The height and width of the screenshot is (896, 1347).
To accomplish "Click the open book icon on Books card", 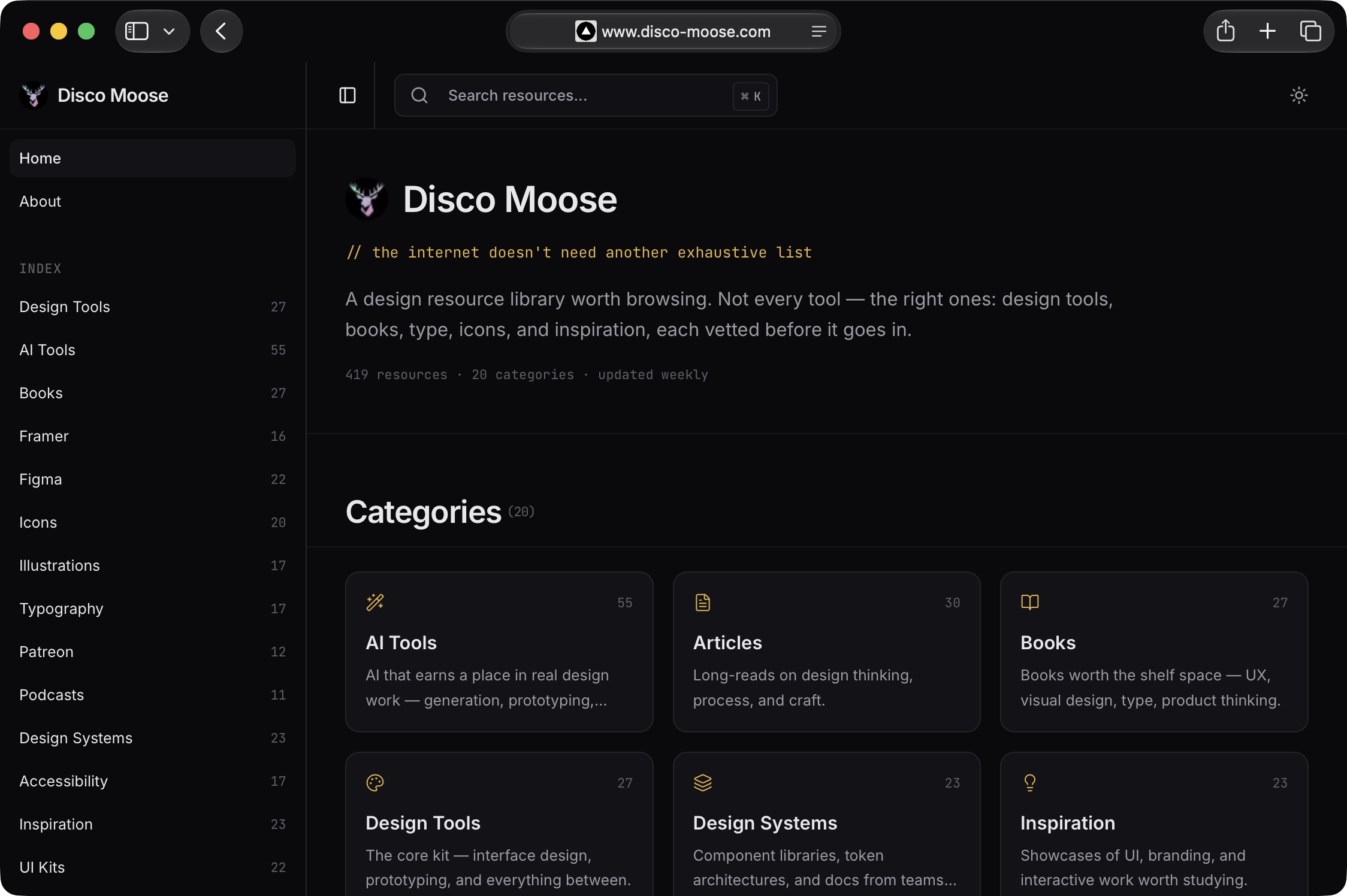I will point(1029,602).
